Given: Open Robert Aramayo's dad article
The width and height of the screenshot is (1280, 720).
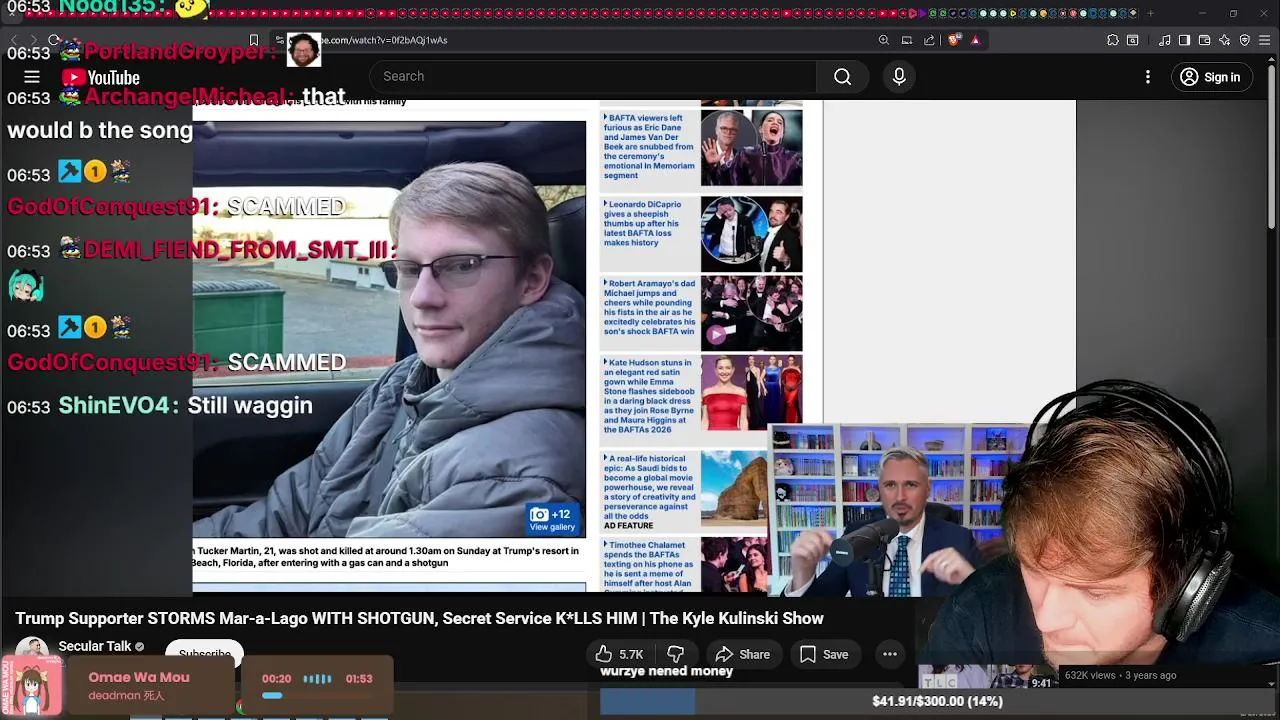Looking at the screenshot, I should point(650,308).
